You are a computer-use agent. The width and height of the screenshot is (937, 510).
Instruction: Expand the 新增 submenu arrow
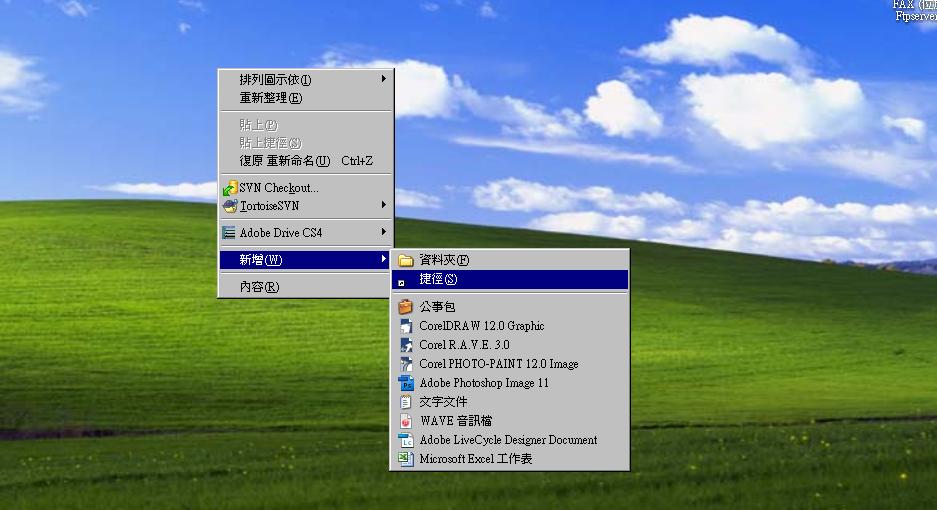384,258
